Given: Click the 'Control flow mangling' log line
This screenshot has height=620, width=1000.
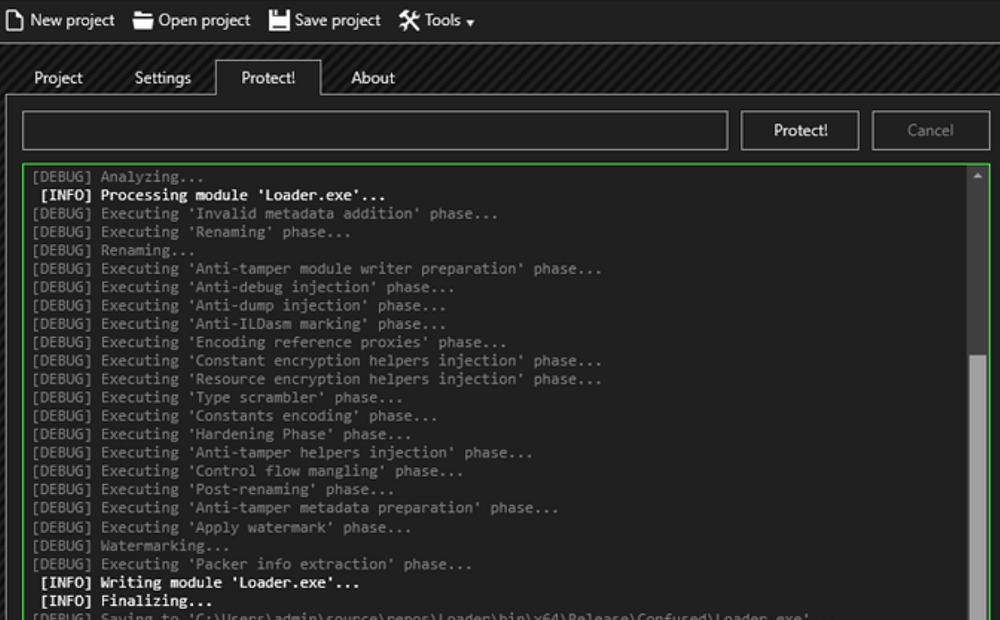Looking at the screenshot, I should point(247,471).
